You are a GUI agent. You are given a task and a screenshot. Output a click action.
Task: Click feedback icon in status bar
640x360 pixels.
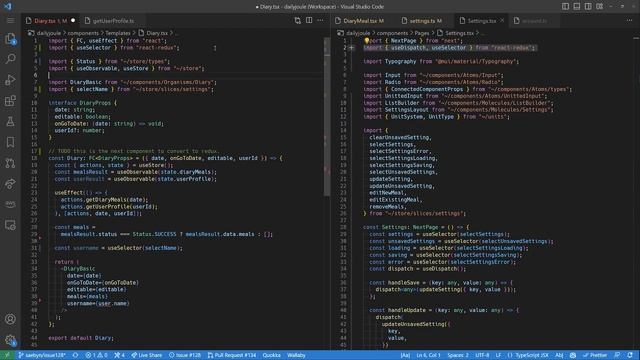point(617,355)
